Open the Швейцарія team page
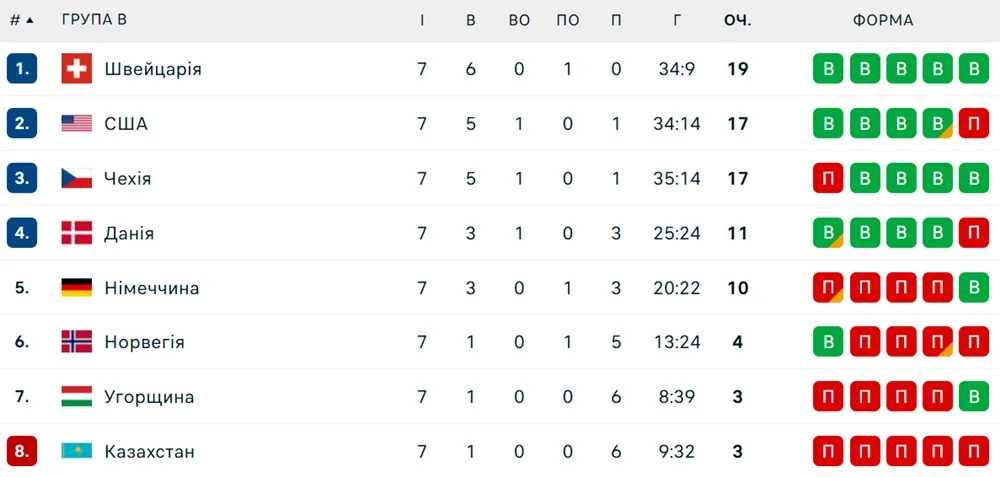Screen dimensions: 1000x477 [x=153, y=69]
